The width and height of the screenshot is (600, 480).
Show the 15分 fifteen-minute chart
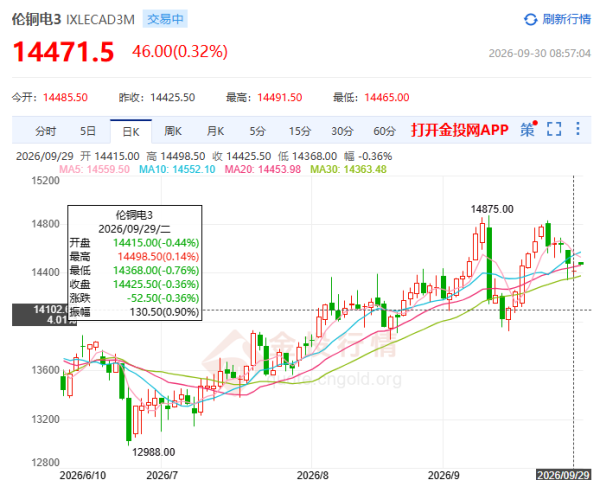click(x=300, y=131)
